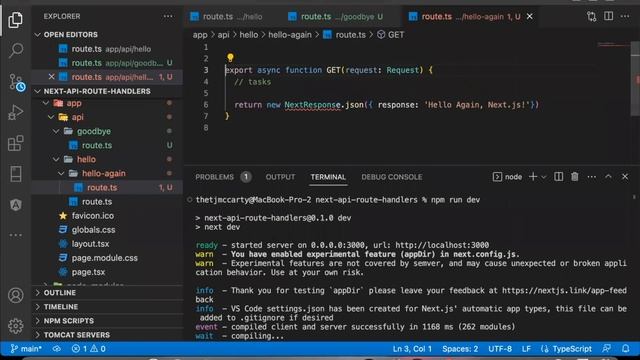Screen dimensions: 640x360
Task: Open route.ts under goodbye folder
Action: (x=107, y=145)
